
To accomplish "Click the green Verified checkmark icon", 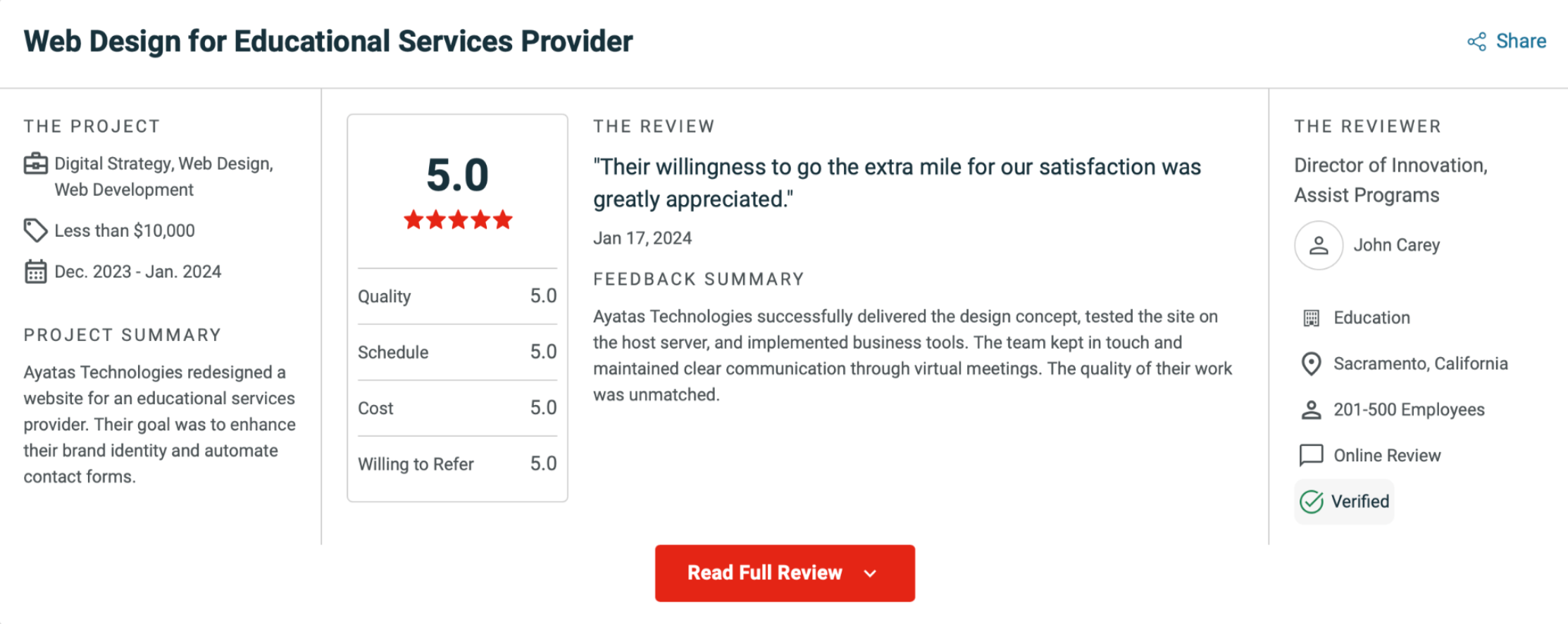I will point(1311,501).
